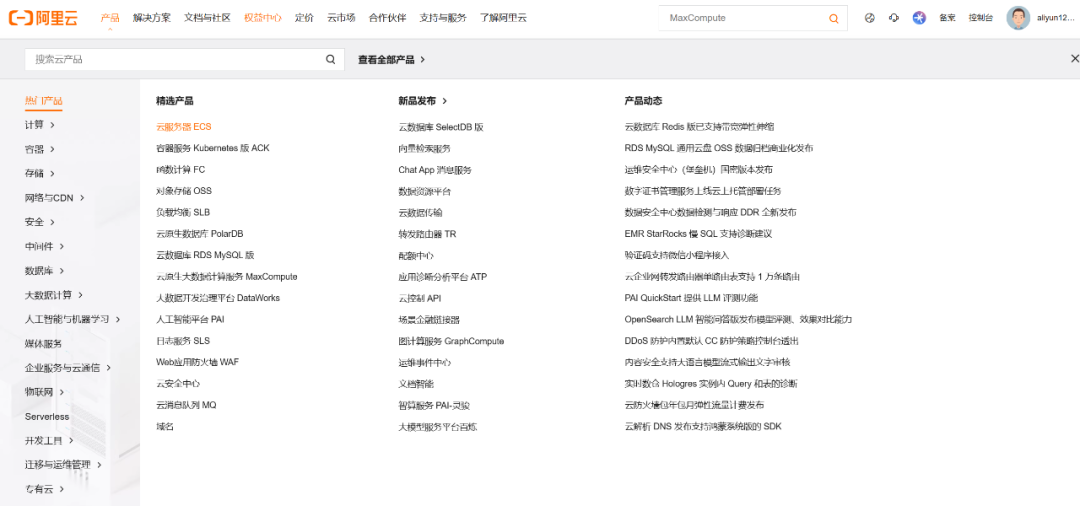This screenshot has width=1080, height=506.
Task: Select Serverless in the sidebar
Action: [x=47, y=417]
